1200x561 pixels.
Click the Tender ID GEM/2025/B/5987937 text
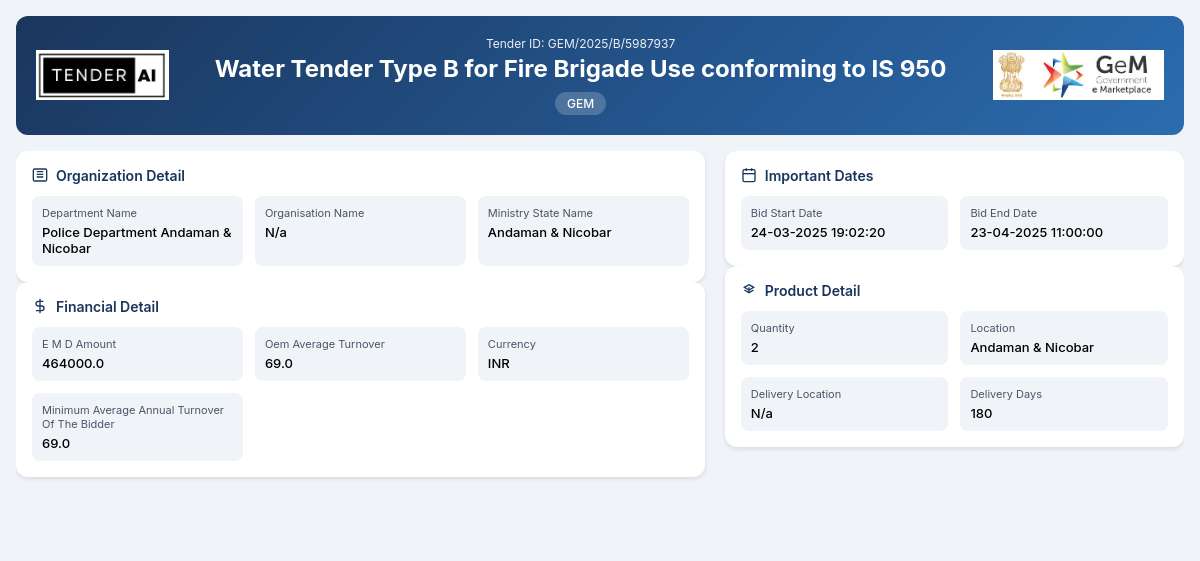click(580, 44)
